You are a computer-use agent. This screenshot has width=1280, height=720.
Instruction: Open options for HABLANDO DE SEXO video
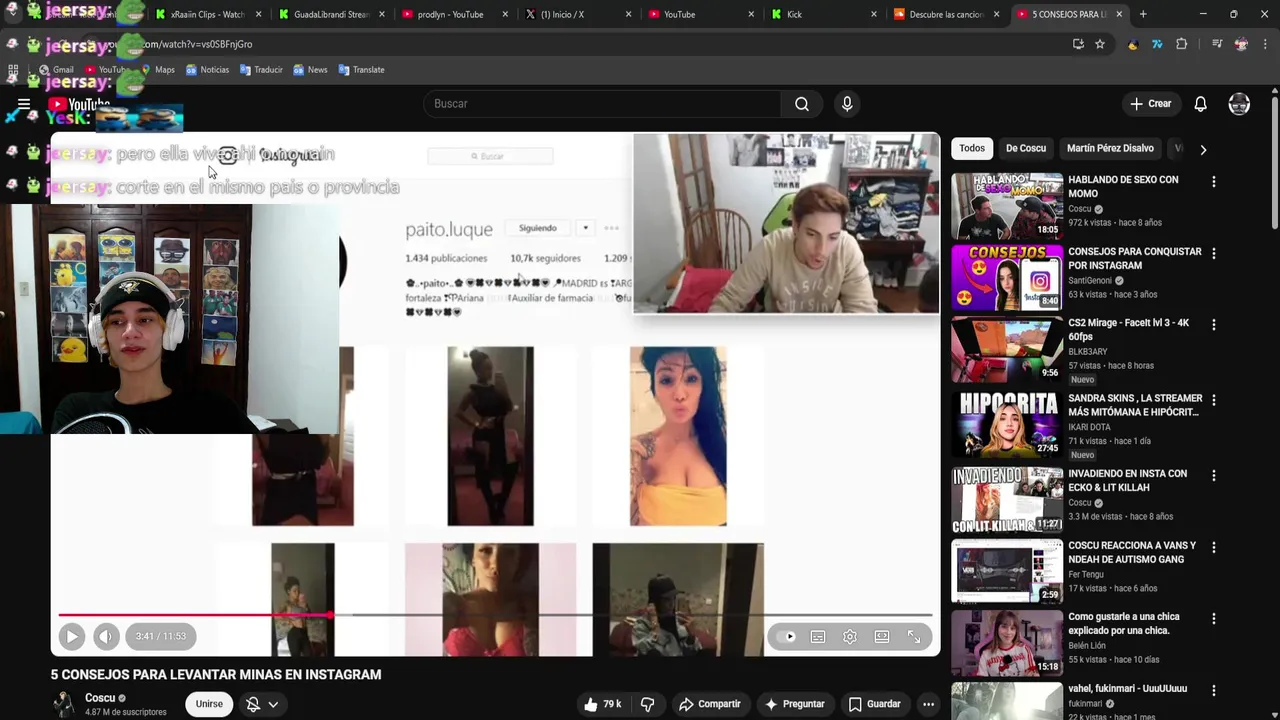click(1213, 182)
